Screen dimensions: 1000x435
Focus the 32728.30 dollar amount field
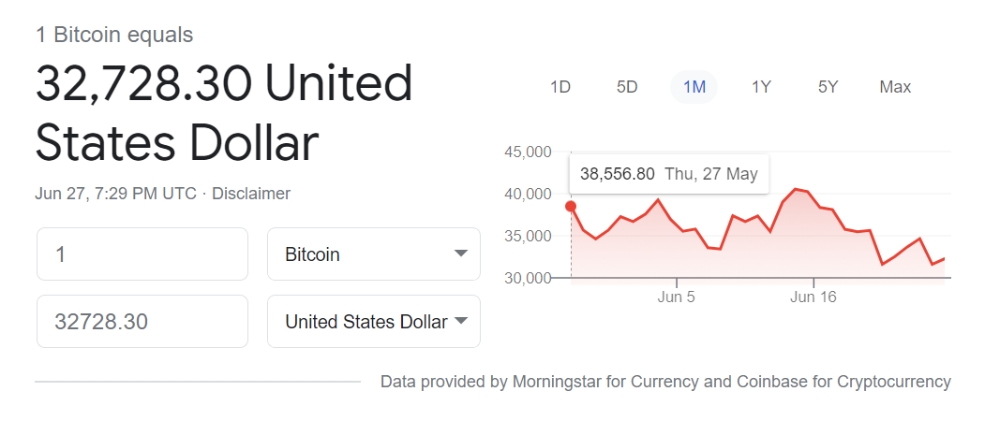142,321
